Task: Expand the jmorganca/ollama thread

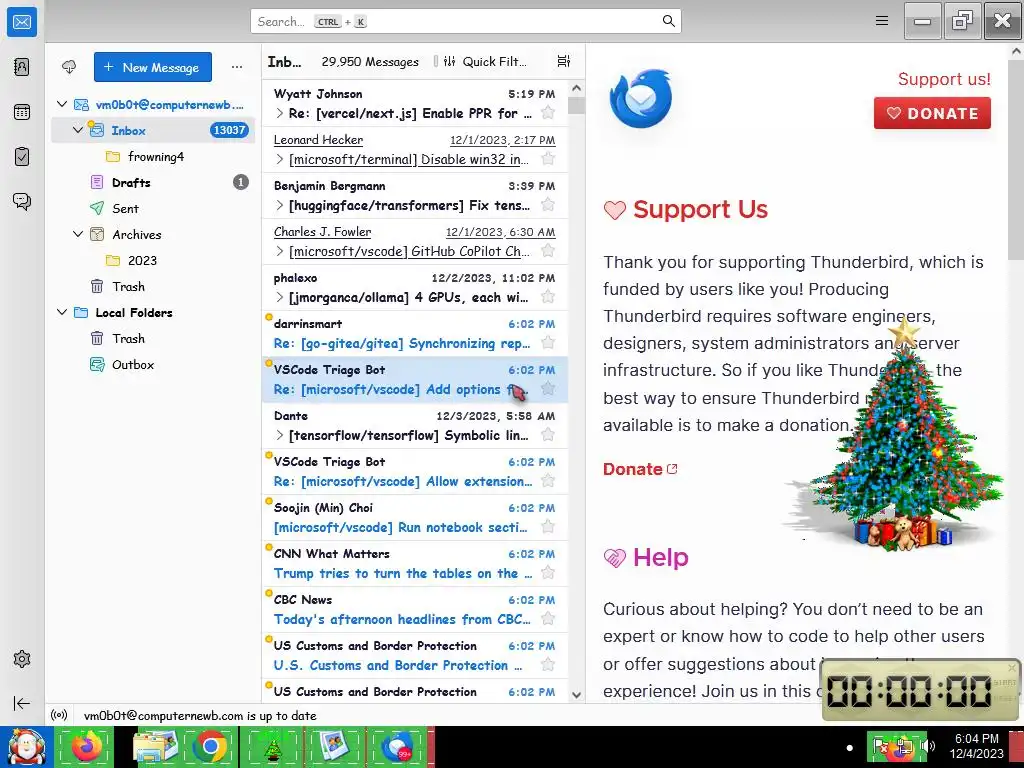Action: pos(280,297)
